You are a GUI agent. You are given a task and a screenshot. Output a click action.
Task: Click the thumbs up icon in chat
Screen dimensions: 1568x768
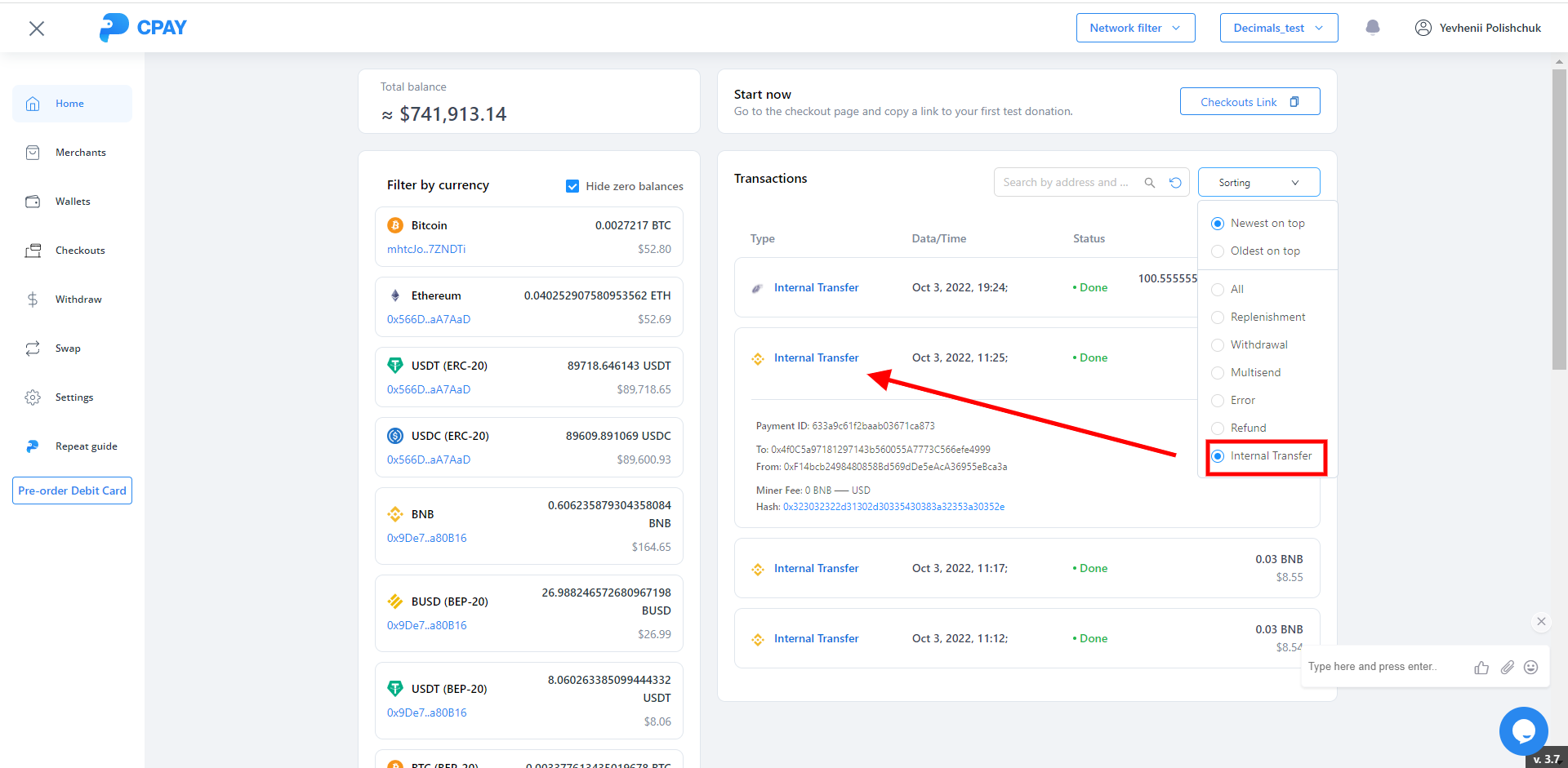(1481, 668)
